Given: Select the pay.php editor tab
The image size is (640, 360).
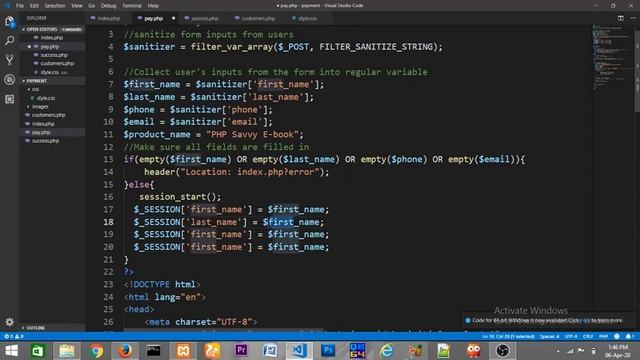Looking at the screenshot, I should click(x=153, y=18).
